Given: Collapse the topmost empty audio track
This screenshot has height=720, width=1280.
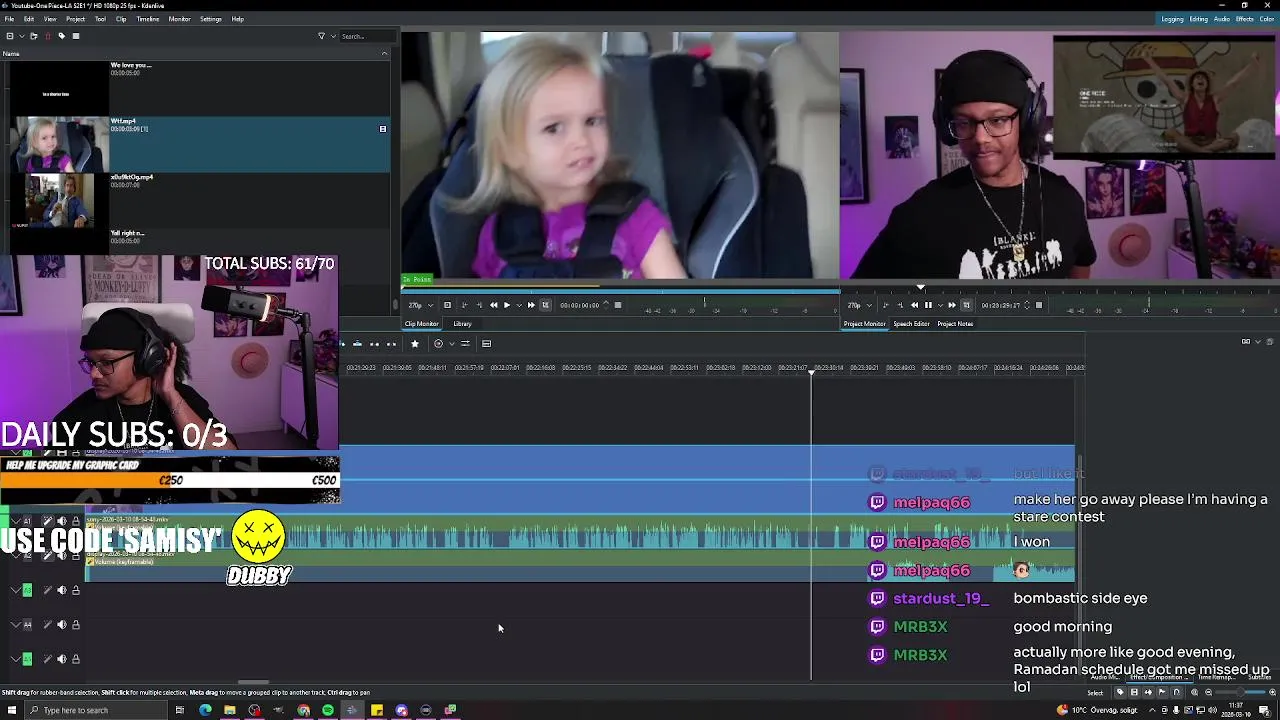Looking at the screenshot, I should pos(15,590).
